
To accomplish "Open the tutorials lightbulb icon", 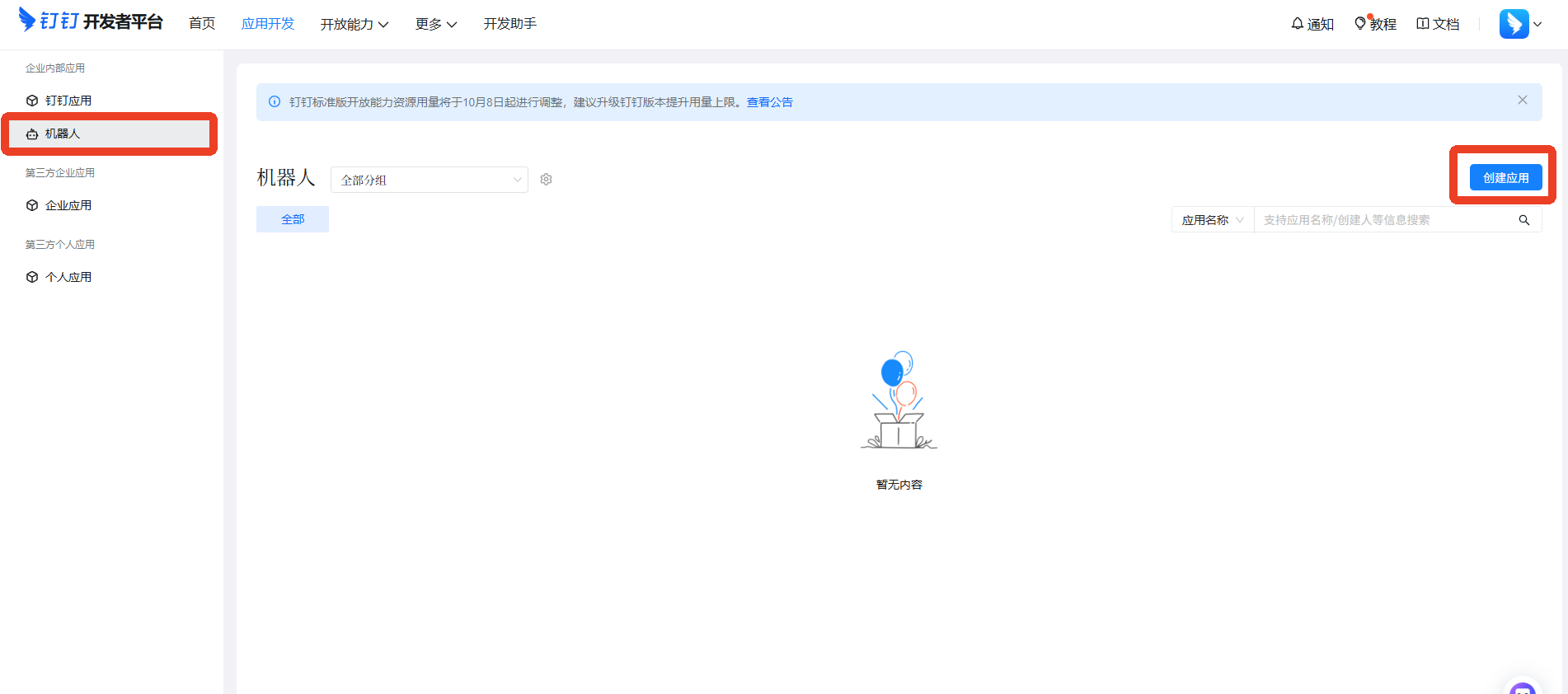I will pos(1360,24).
